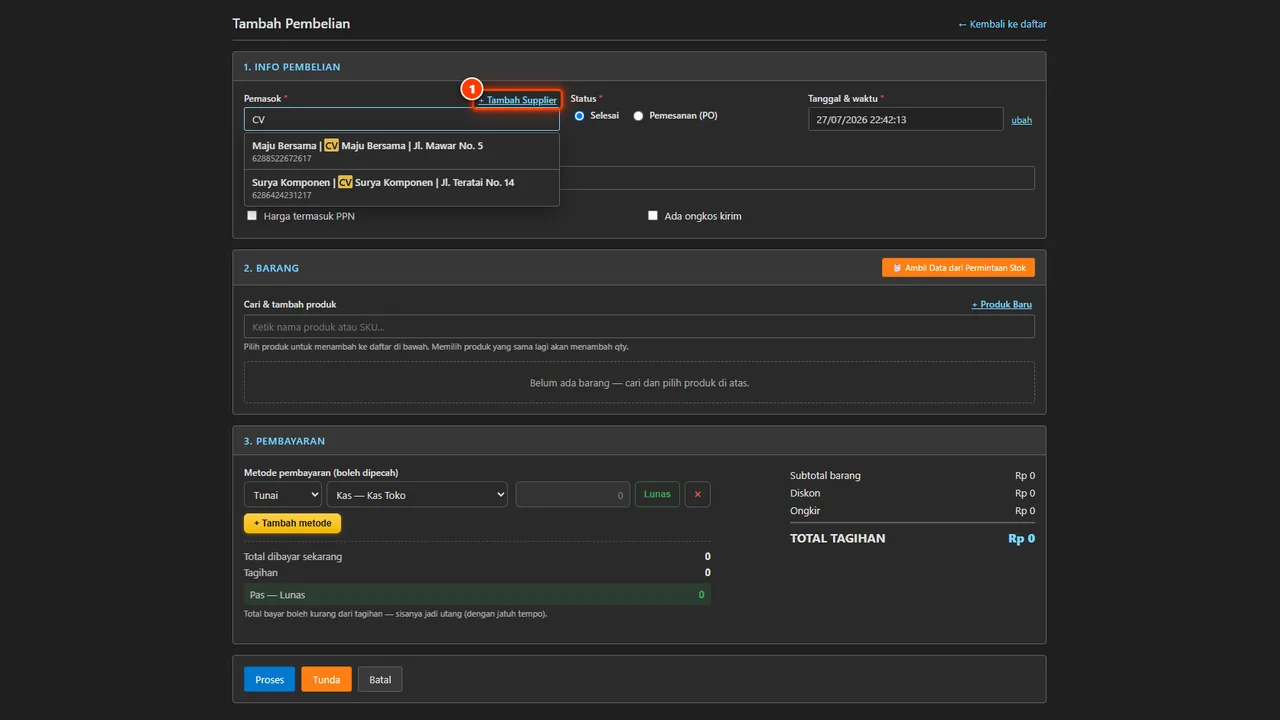Click the product search field
This screenshot has width=1280, height=720.
[639, 326]
